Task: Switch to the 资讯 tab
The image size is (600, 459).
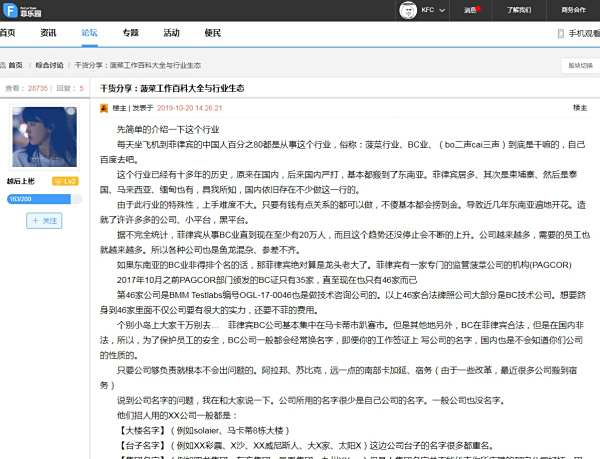Action: click(48, 33)
